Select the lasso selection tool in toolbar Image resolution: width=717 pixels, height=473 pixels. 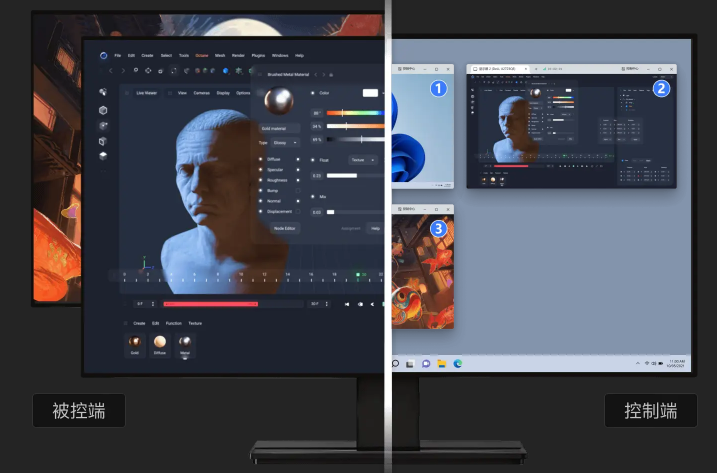point(136,70)
